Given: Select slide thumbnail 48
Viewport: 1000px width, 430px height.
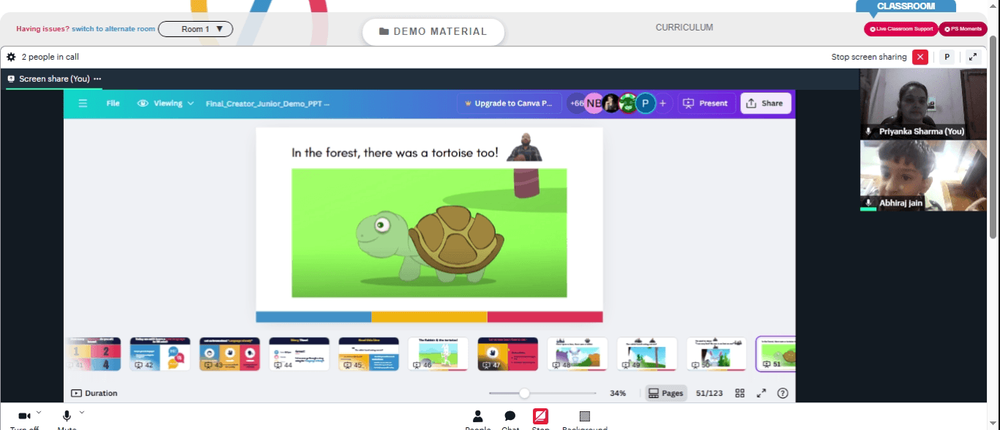Looking at the screenshot, I should click(577, 354).
